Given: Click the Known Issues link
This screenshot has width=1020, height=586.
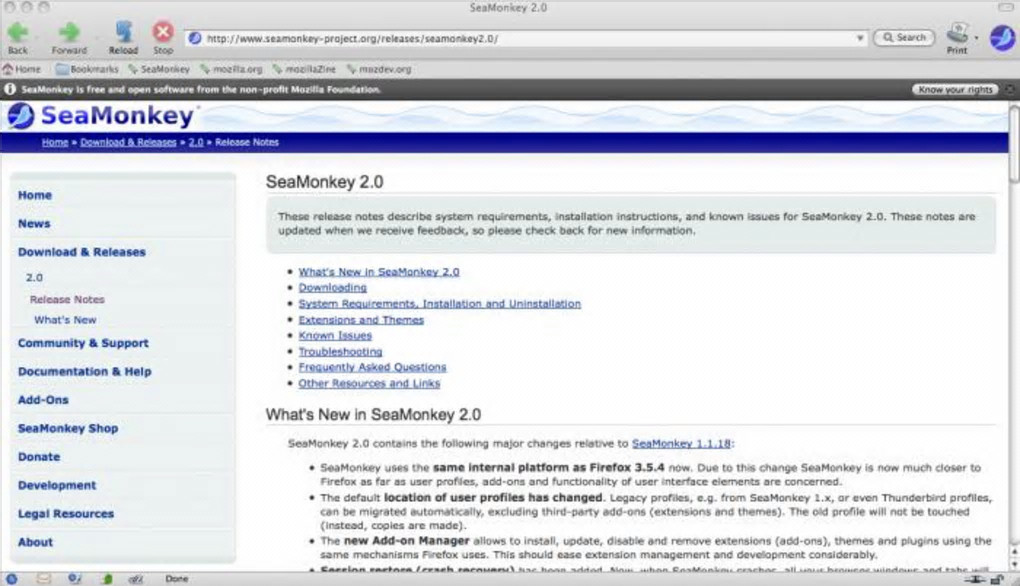Looking at the screenshot, I should click(x=335, y=336).
